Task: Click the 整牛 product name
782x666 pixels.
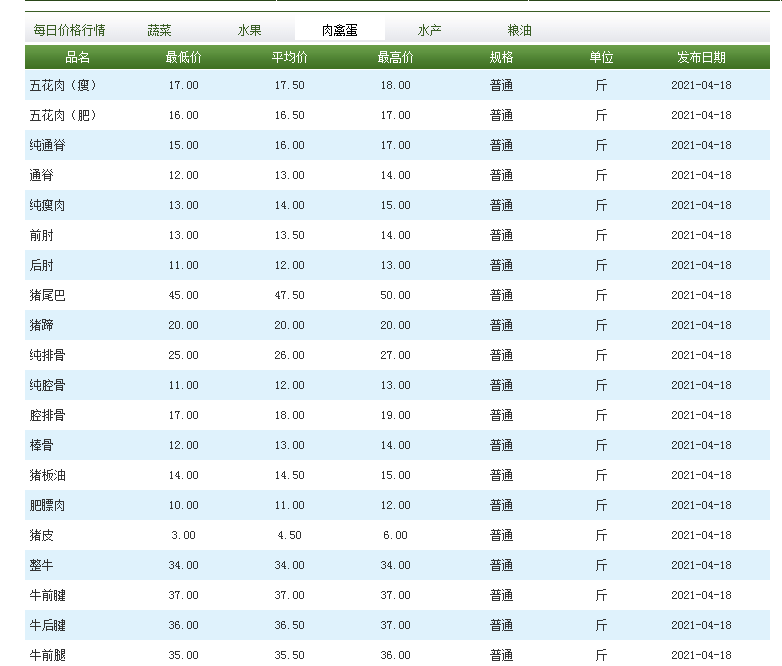Action: click(x=41, y=565)
